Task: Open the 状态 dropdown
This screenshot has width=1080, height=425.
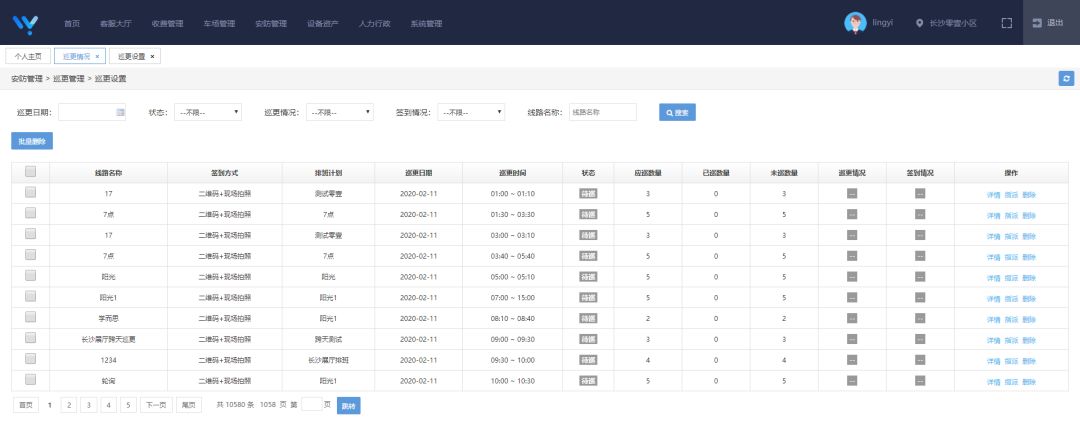Action: 208,112
